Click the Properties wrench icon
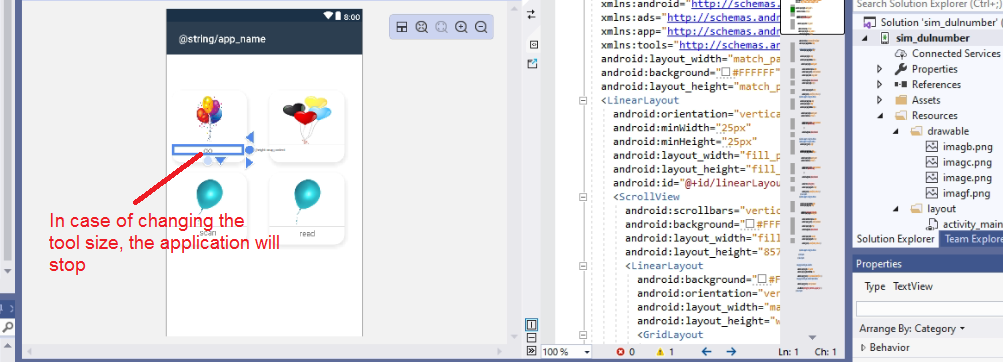The image size is (1003, 362). 901,68
